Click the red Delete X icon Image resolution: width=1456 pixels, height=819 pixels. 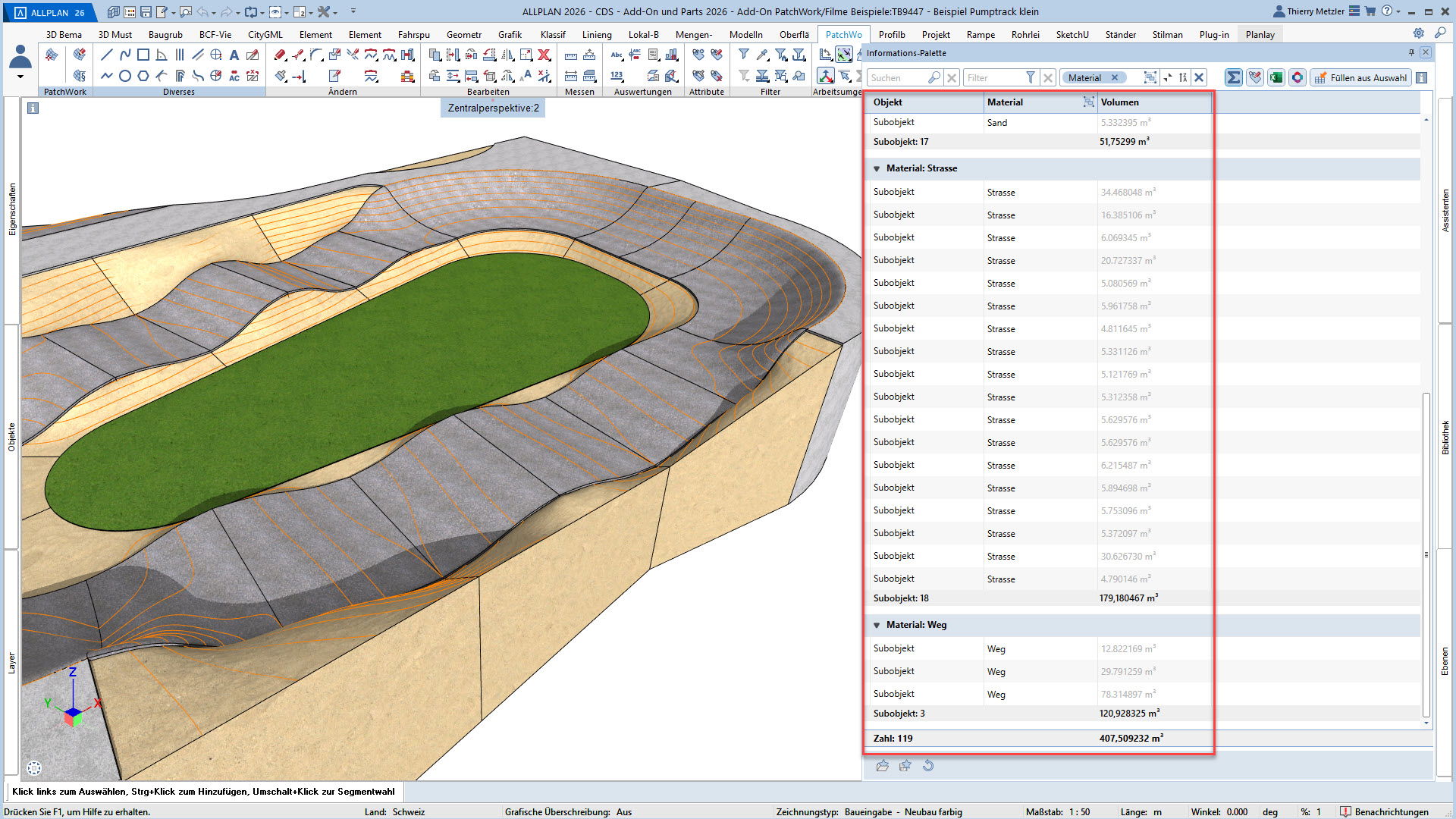click(x=544, y=55)
